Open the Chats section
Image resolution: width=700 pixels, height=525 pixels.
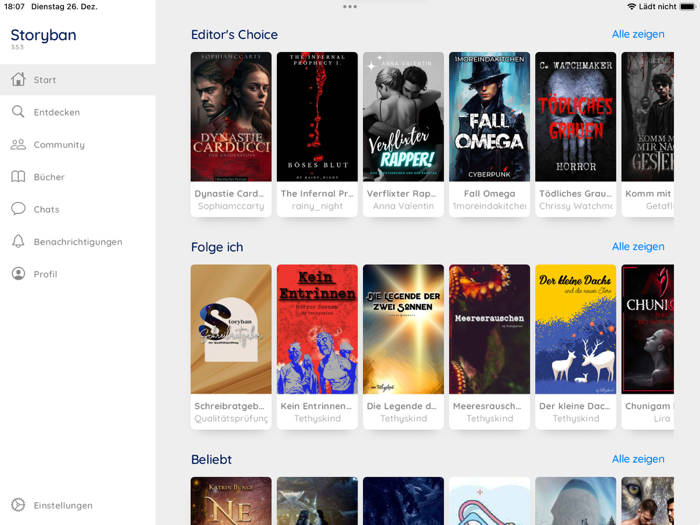coord(78,209)
